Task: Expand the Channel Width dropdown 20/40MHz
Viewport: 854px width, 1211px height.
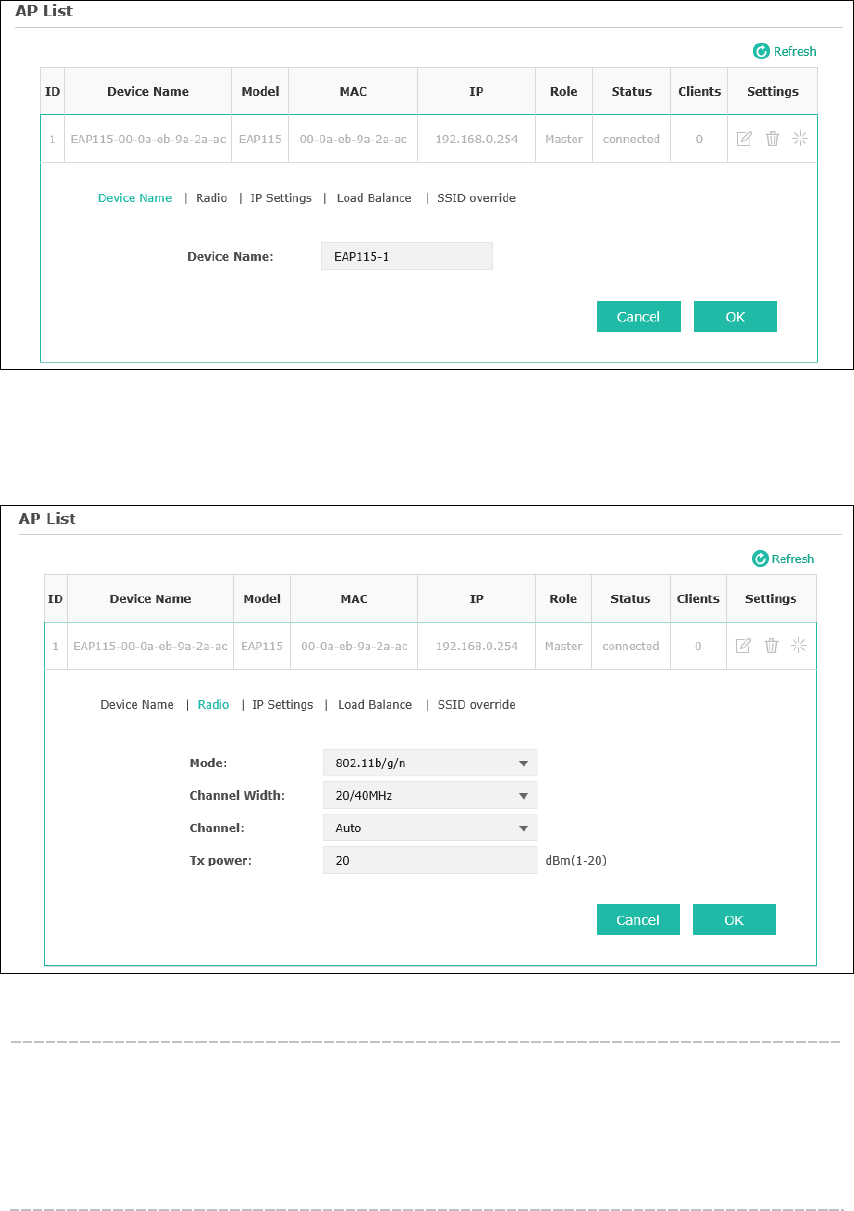Action: click(430, 796)
